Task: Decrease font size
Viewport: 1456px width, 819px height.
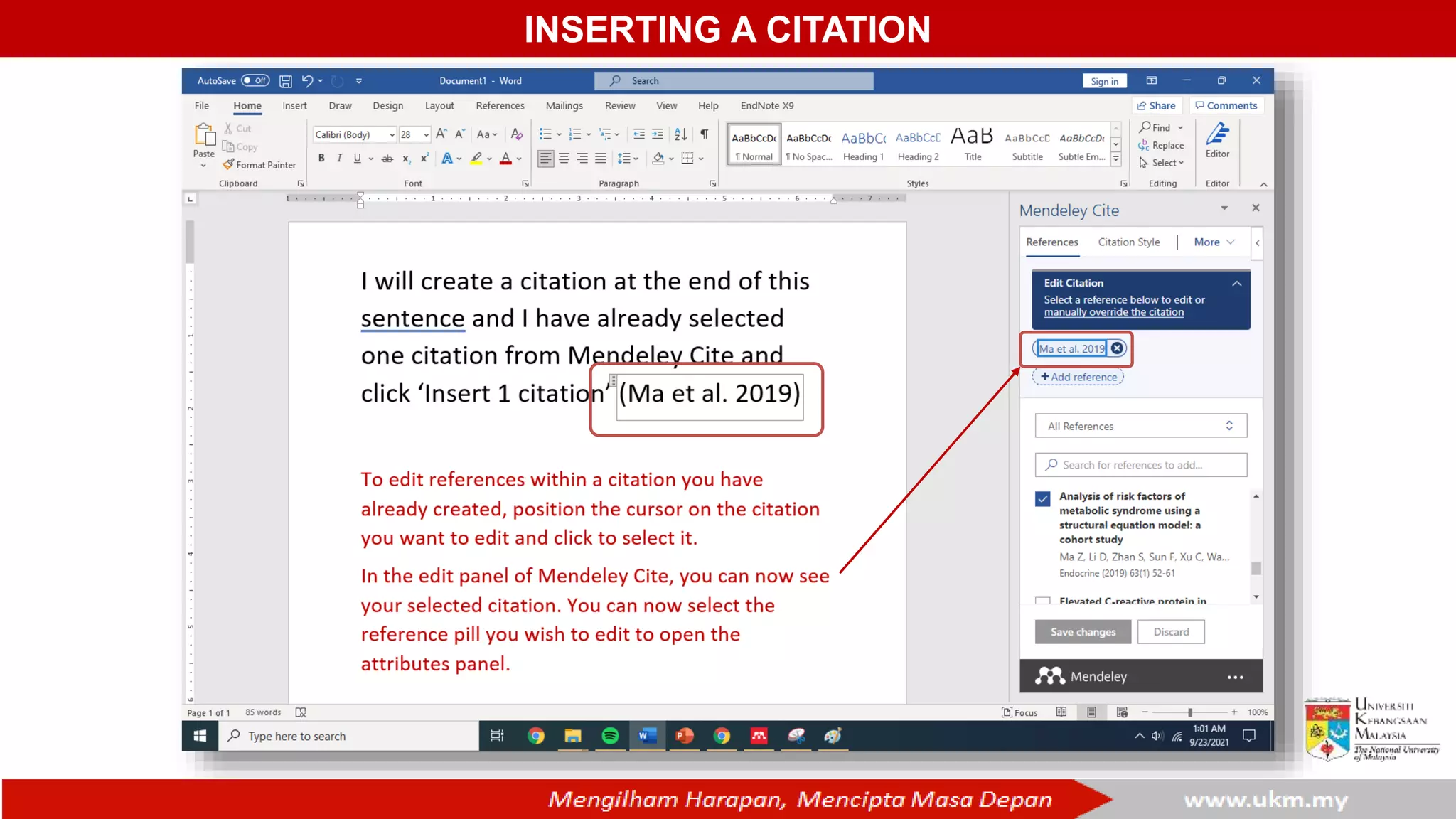Action: [x=460, y=134]
